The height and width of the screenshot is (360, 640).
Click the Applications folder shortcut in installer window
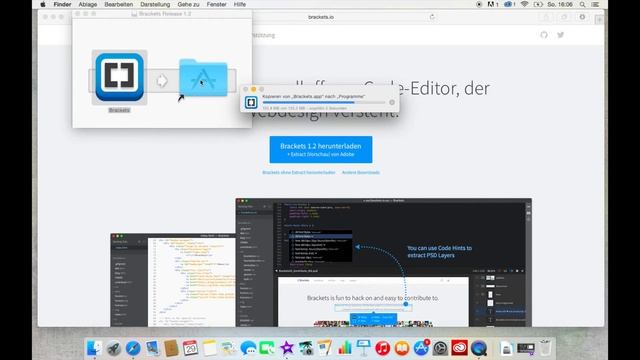point(203,78)
